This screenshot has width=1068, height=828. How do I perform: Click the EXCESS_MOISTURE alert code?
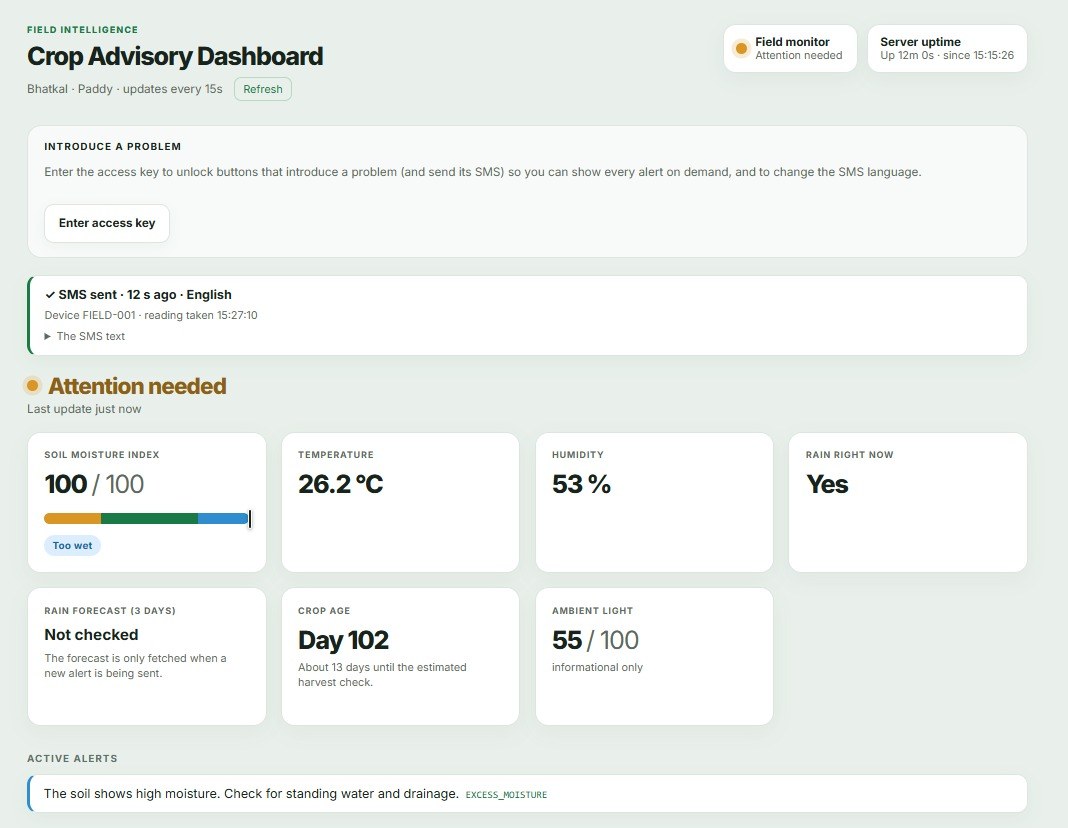(506, 795)
